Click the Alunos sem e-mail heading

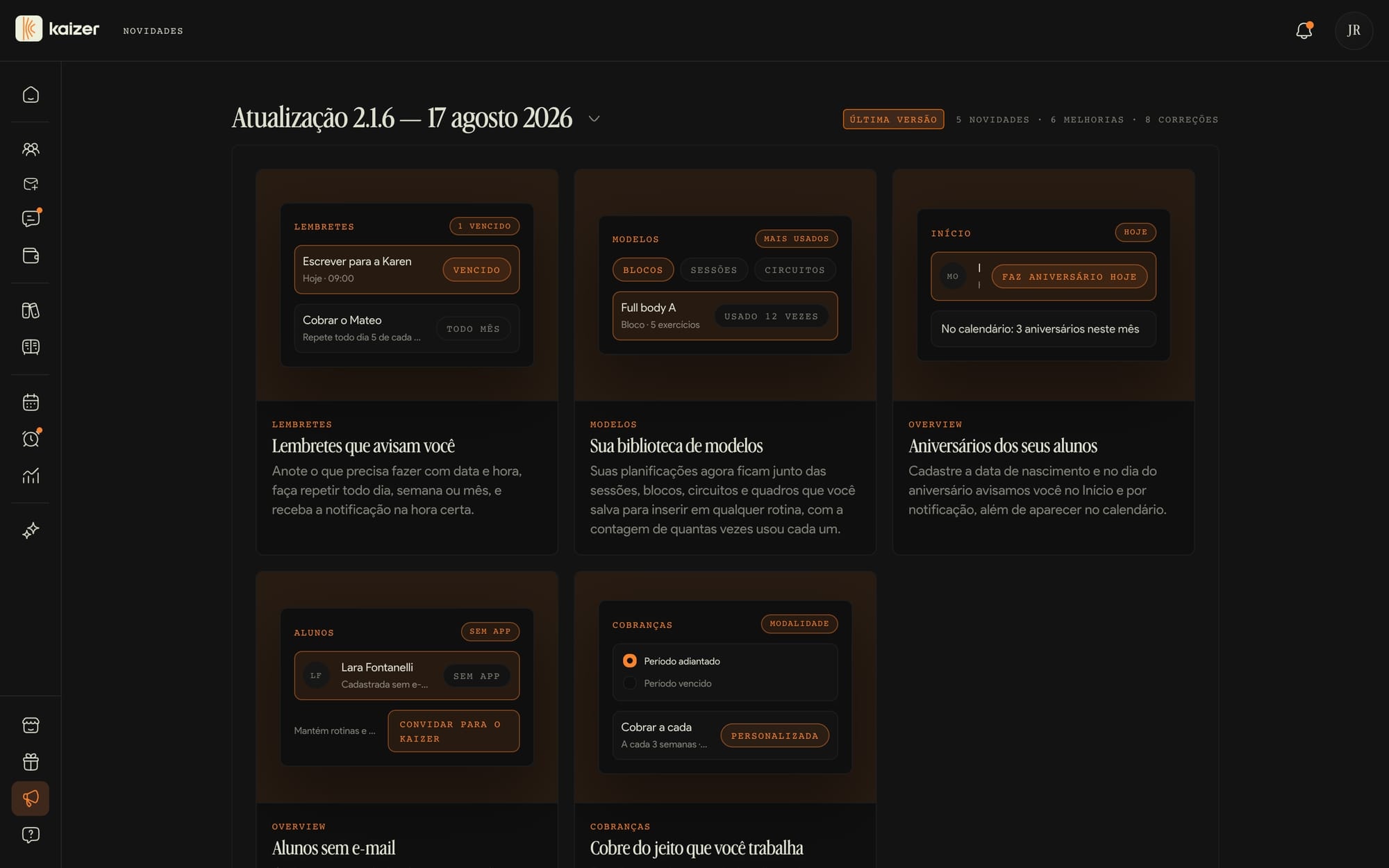(333, 848)
